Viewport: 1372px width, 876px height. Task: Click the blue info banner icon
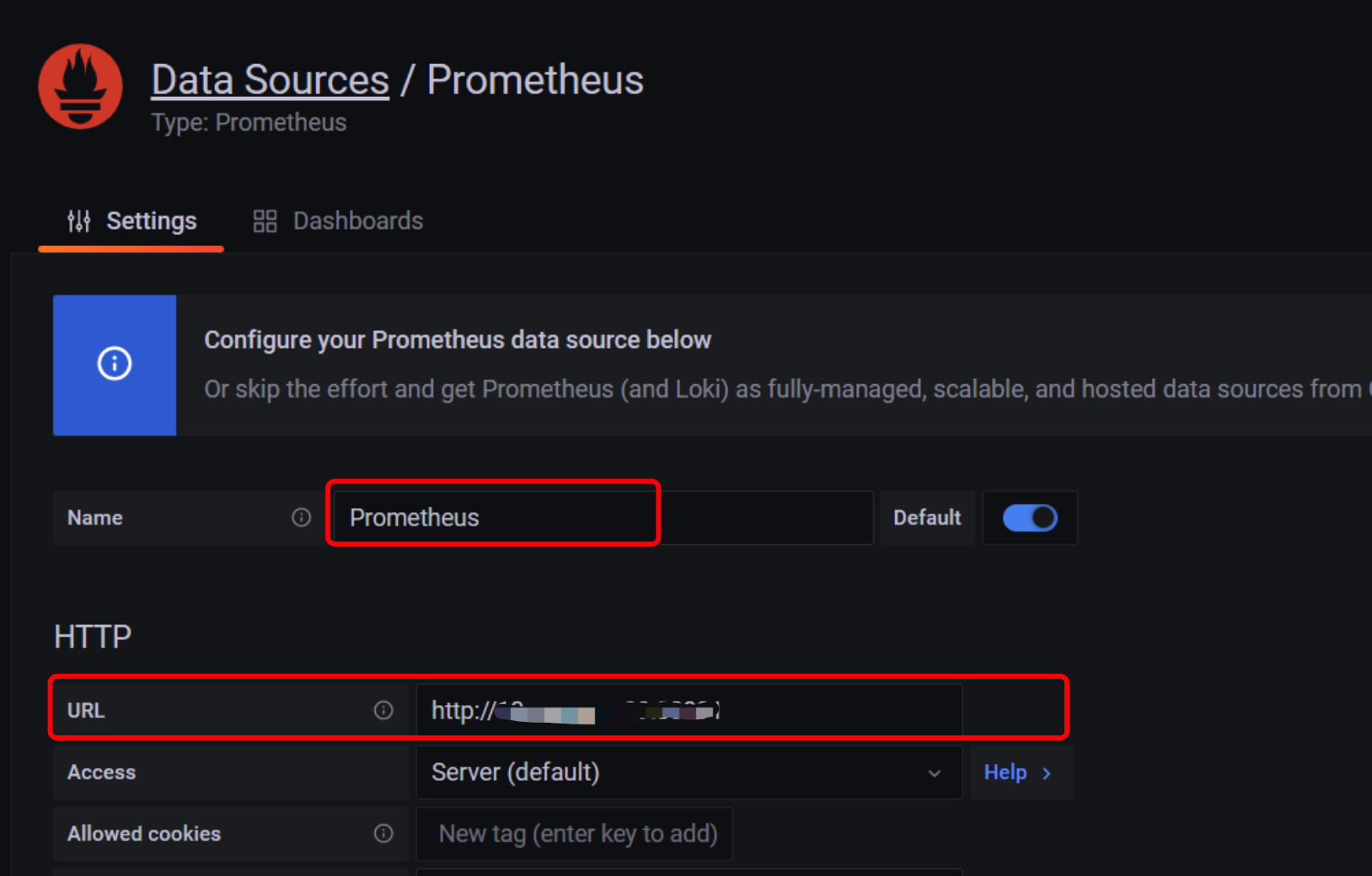(x=115, y=364)
